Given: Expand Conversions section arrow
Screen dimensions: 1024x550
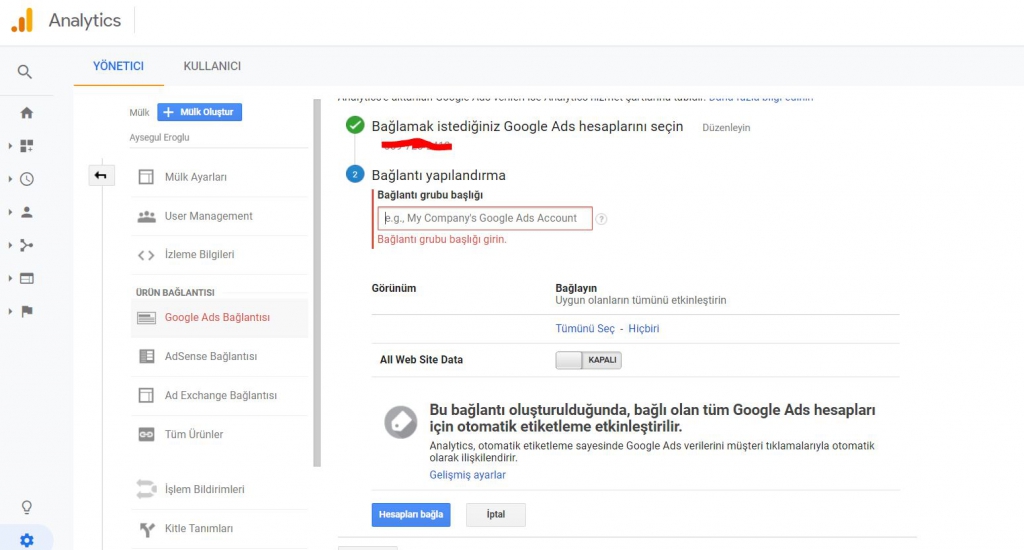Looking at the screenshot, I should 10,312.
